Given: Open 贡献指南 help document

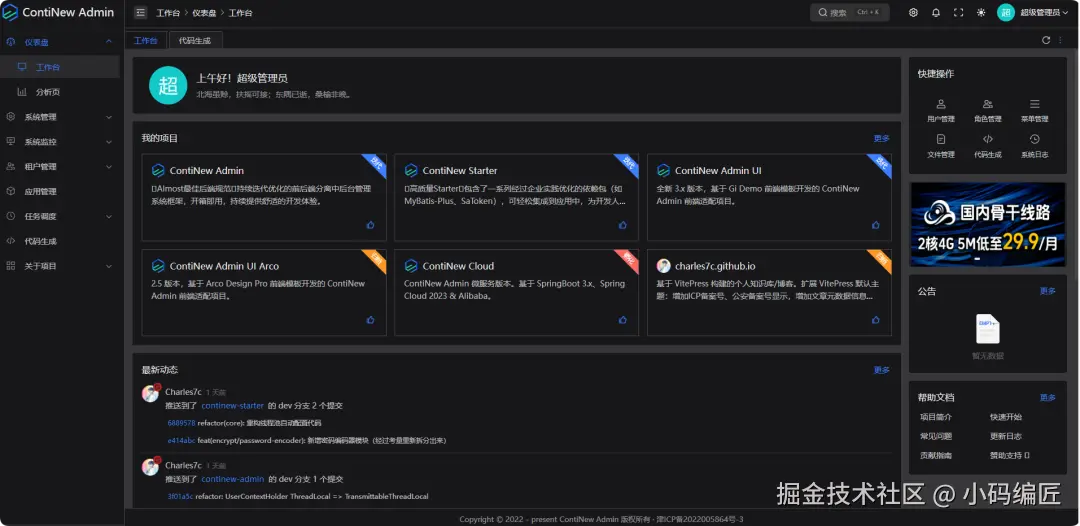Looking at the screenshot, I should click(935, 455).
